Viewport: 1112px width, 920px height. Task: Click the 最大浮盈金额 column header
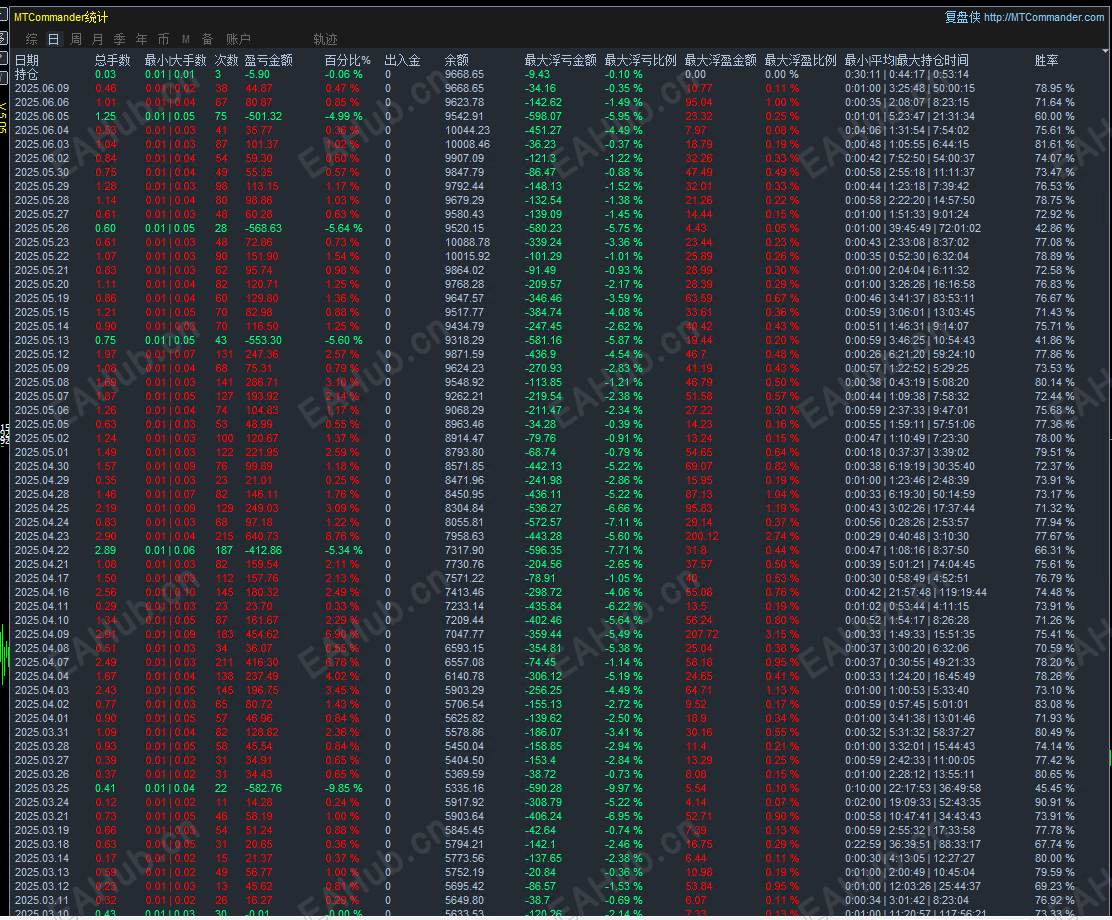[x=721, y=60]
